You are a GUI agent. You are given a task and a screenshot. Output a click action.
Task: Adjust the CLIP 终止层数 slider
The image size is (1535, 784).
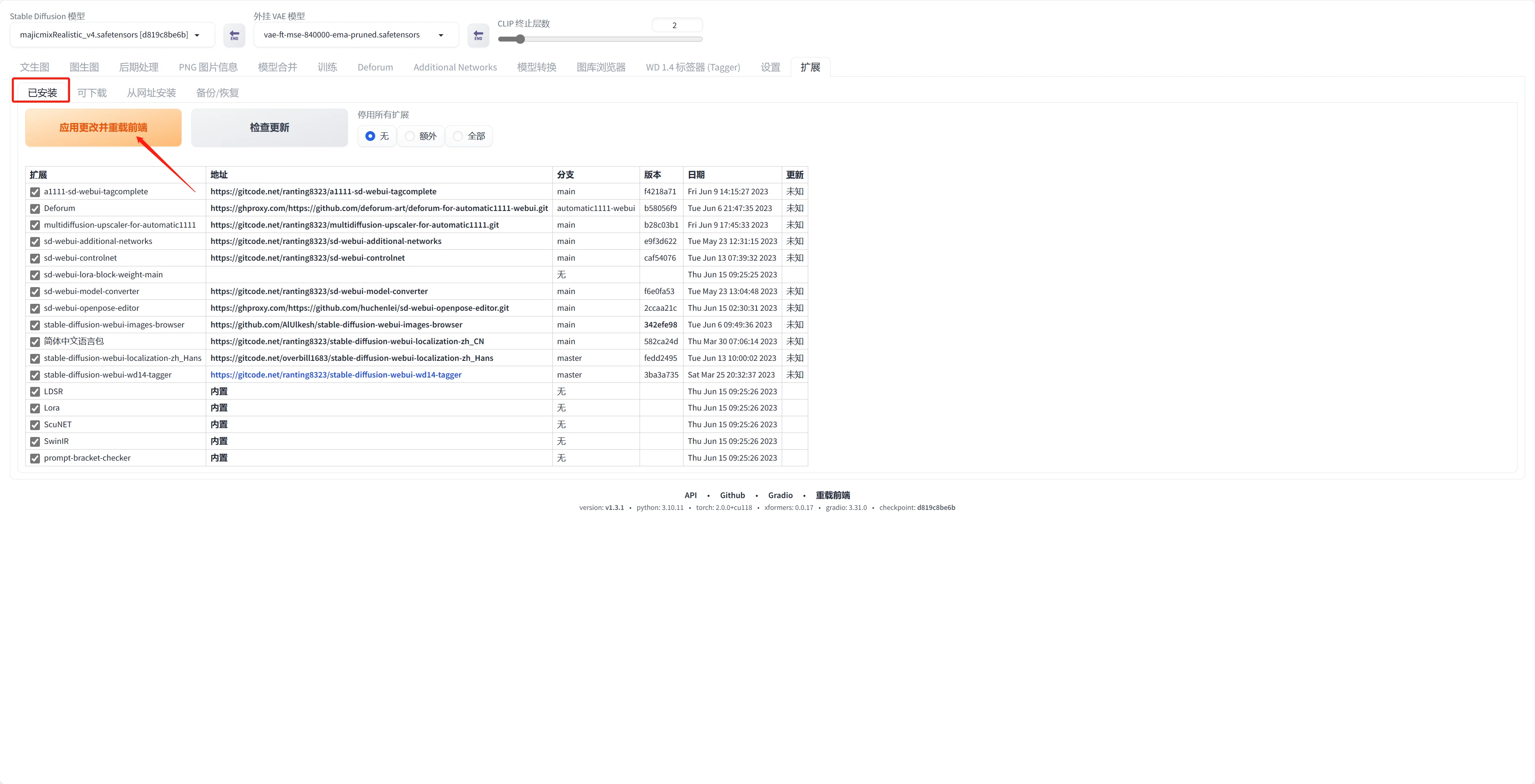[600, 40]
